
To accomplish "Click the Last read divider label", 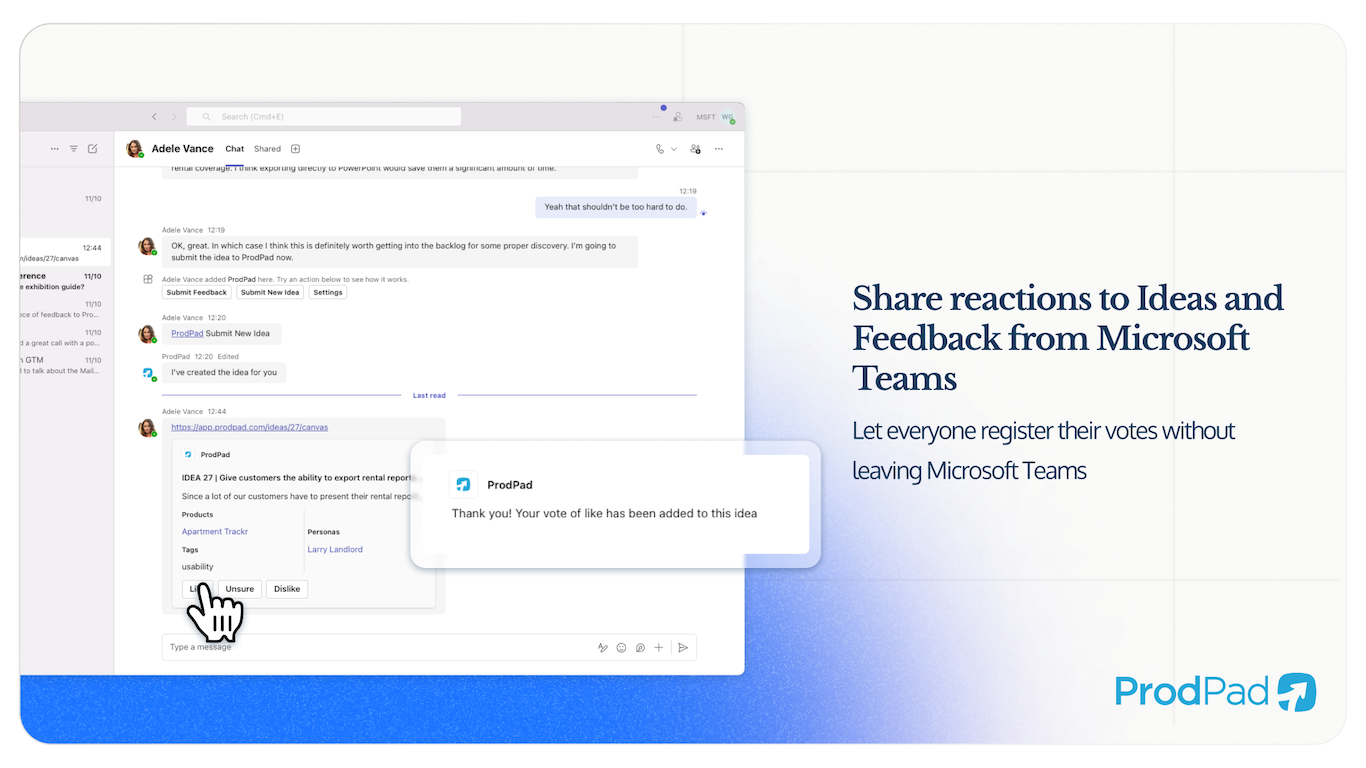I will [x=429, y=395].
